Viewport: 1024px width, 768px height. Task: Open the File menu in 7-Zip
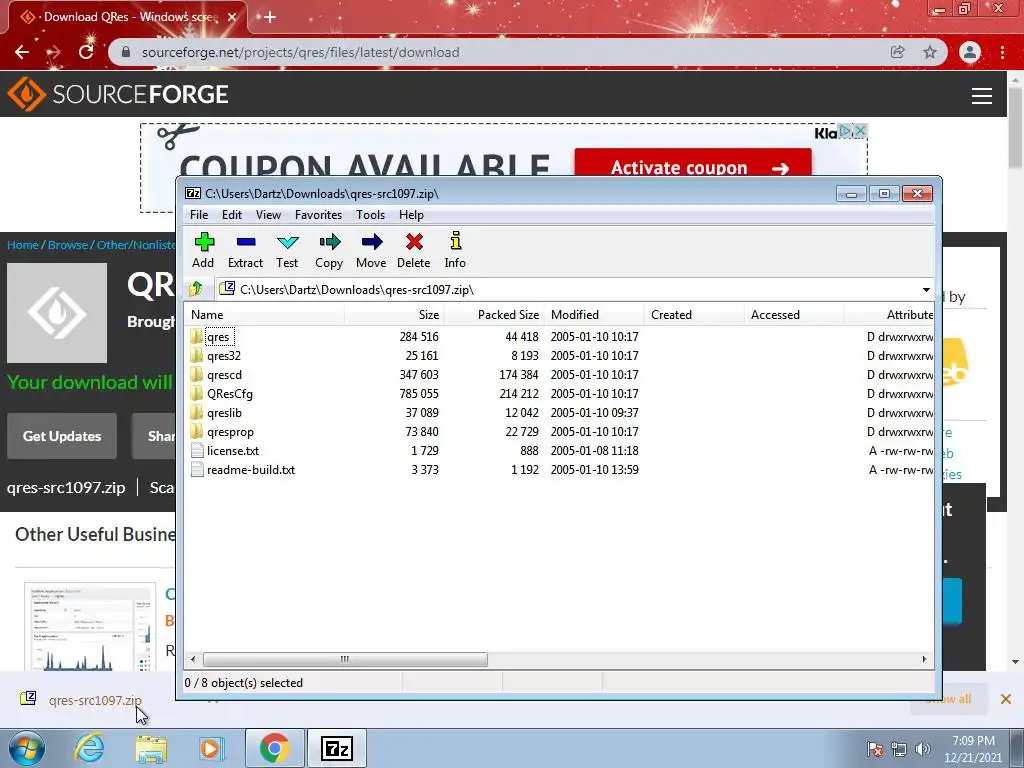tap(199, 215)
